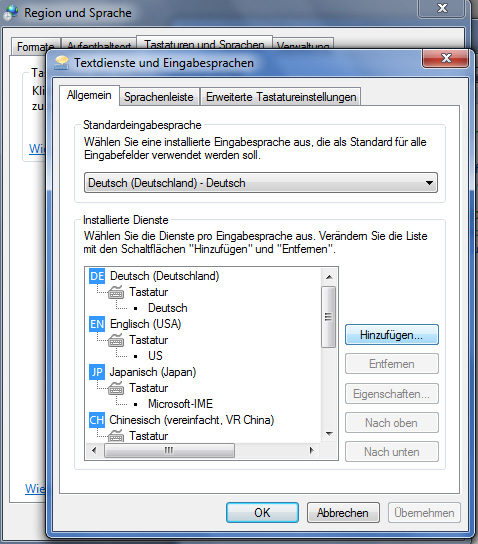
Task: Select Tastatur node under Englisch (USA)
Action: pos(148,340)
